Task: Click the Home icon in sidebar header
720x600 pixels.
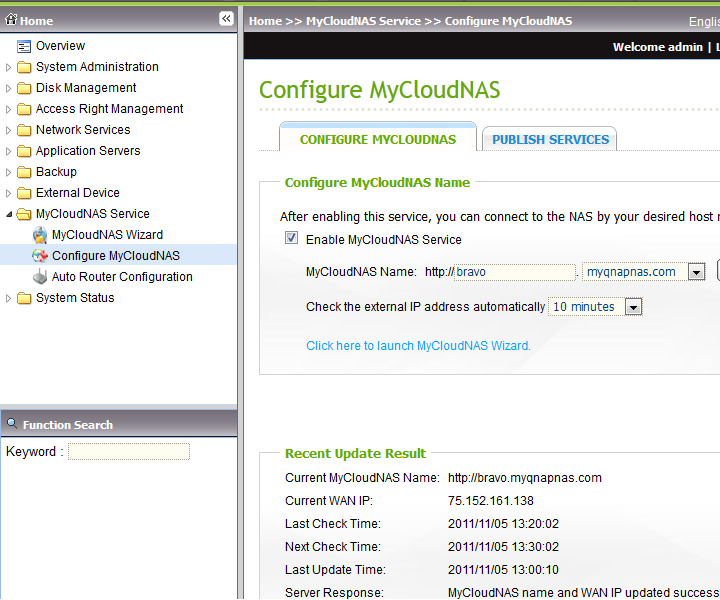Action: (12, 19)
